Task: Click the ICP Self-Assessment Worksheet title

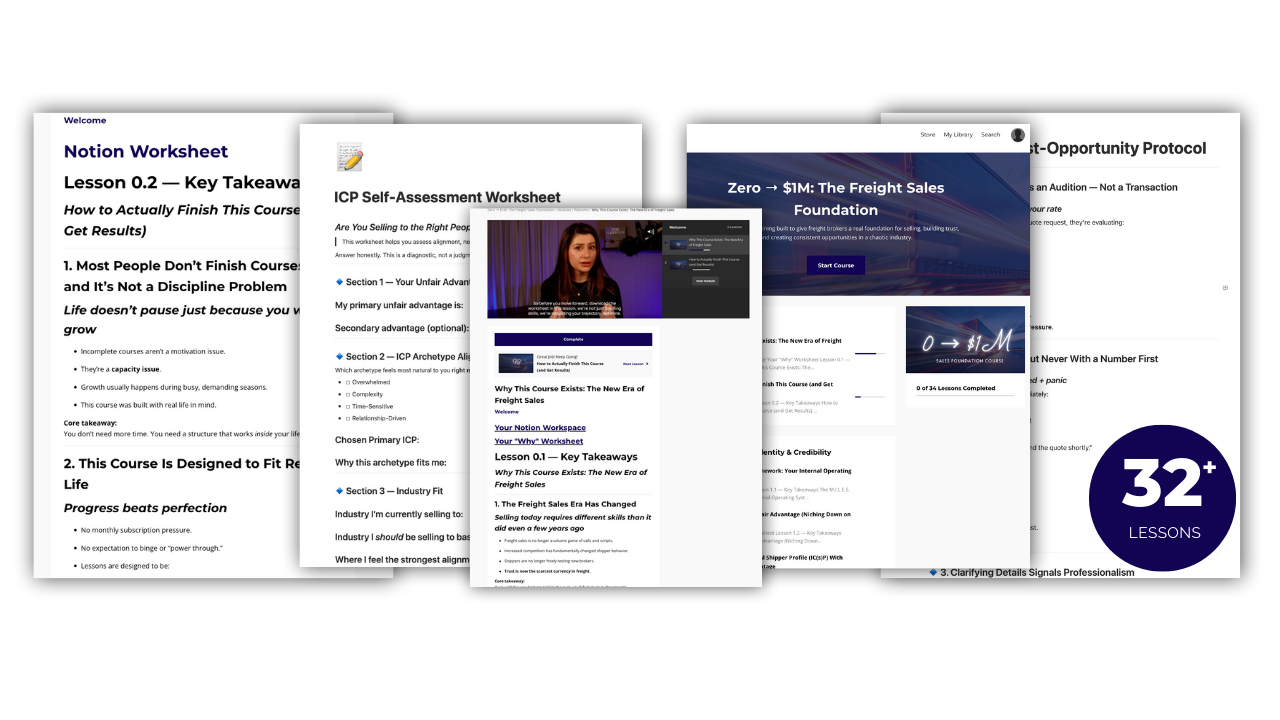Action: point(447,197)
